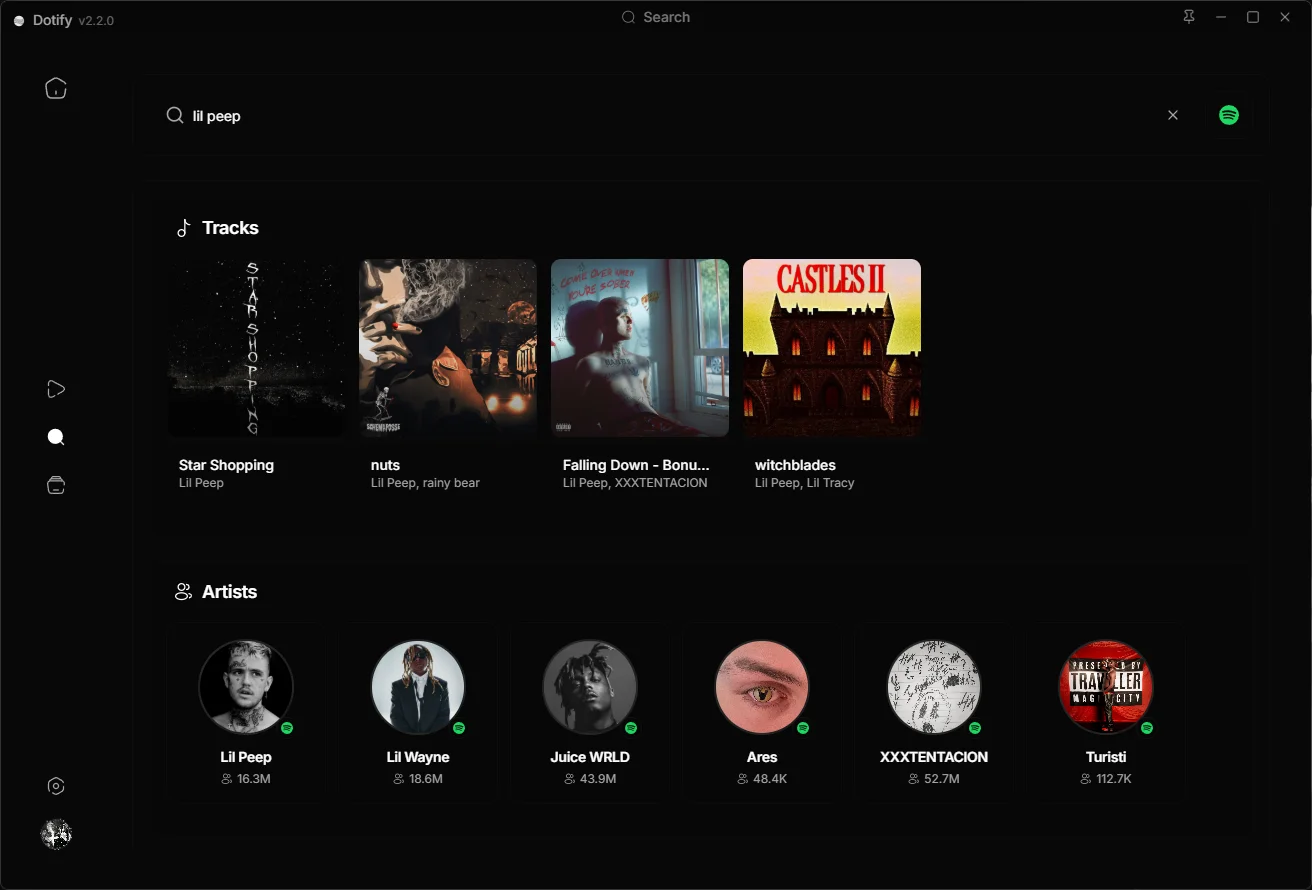Click the Spotify source icon beside search field
The height and width of the screenshot is (890, 1312).
[x=1229, y=115]
